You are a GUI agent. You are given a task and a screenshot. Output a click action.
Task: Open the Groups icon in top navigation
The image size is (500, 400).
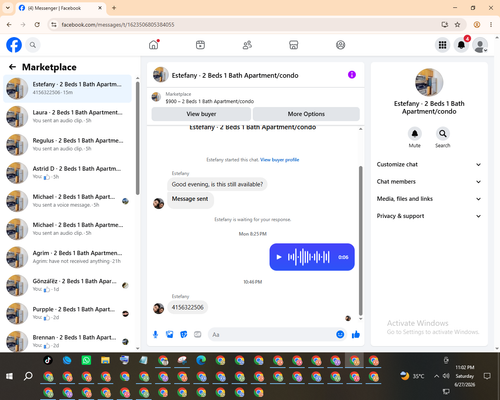340,45
